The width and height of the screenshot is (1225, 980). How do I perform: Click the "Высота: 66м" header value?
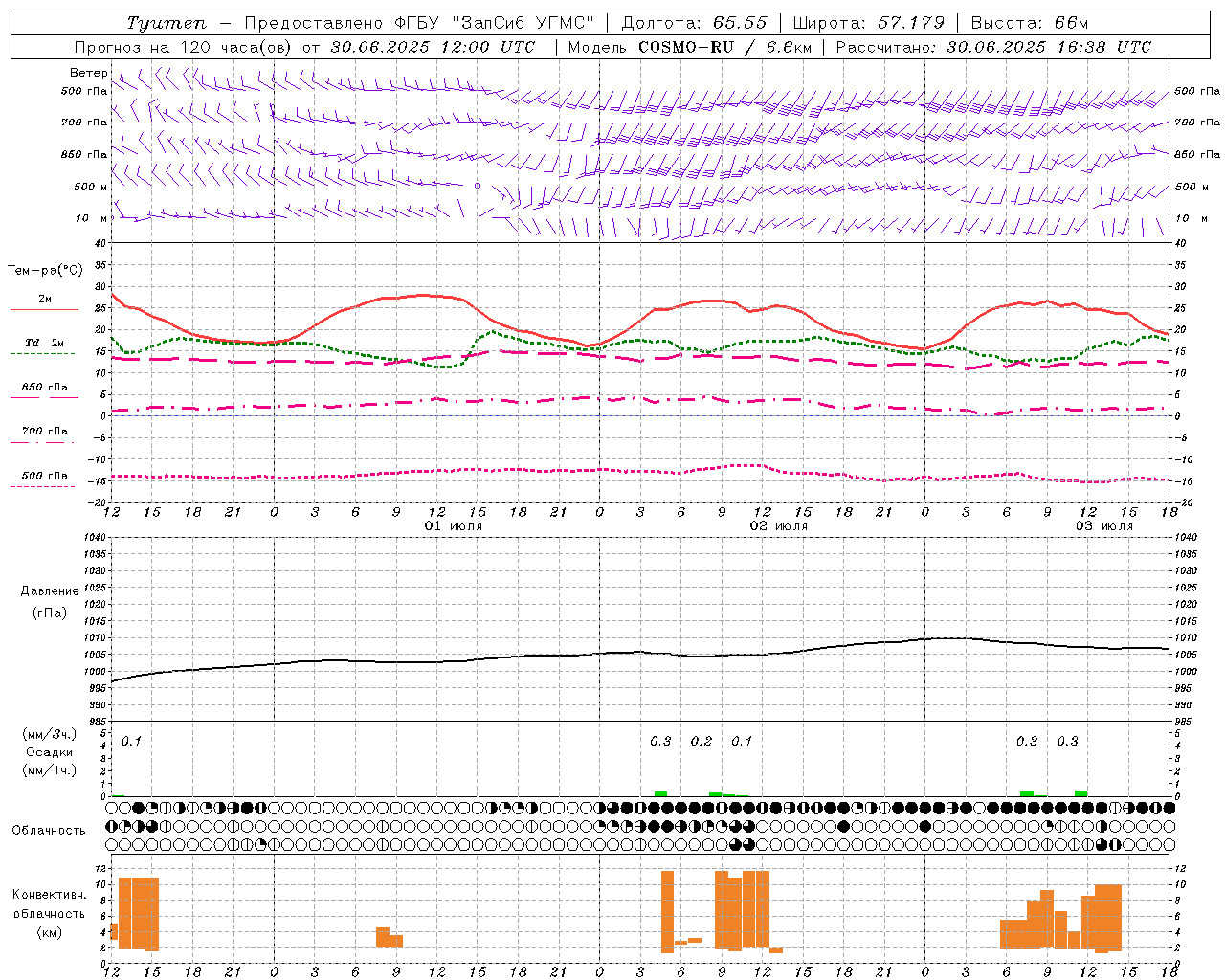coord(1030,23)
